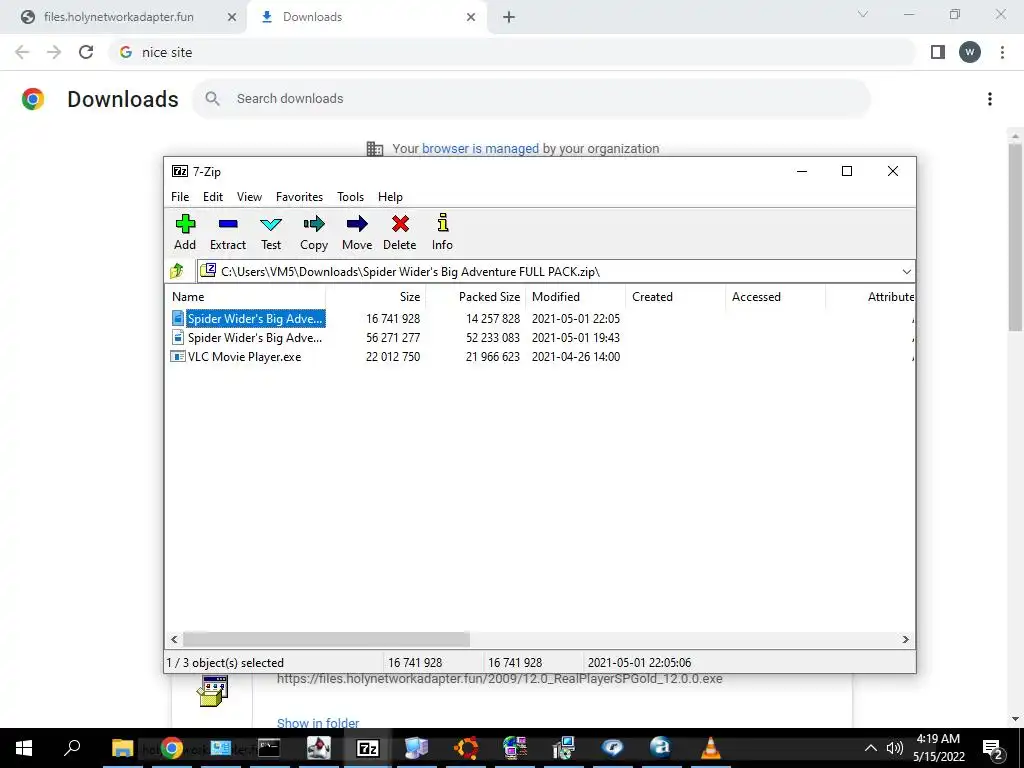
Task: Click the volume speaker tray icon
Action: click(x=894, y=748)
